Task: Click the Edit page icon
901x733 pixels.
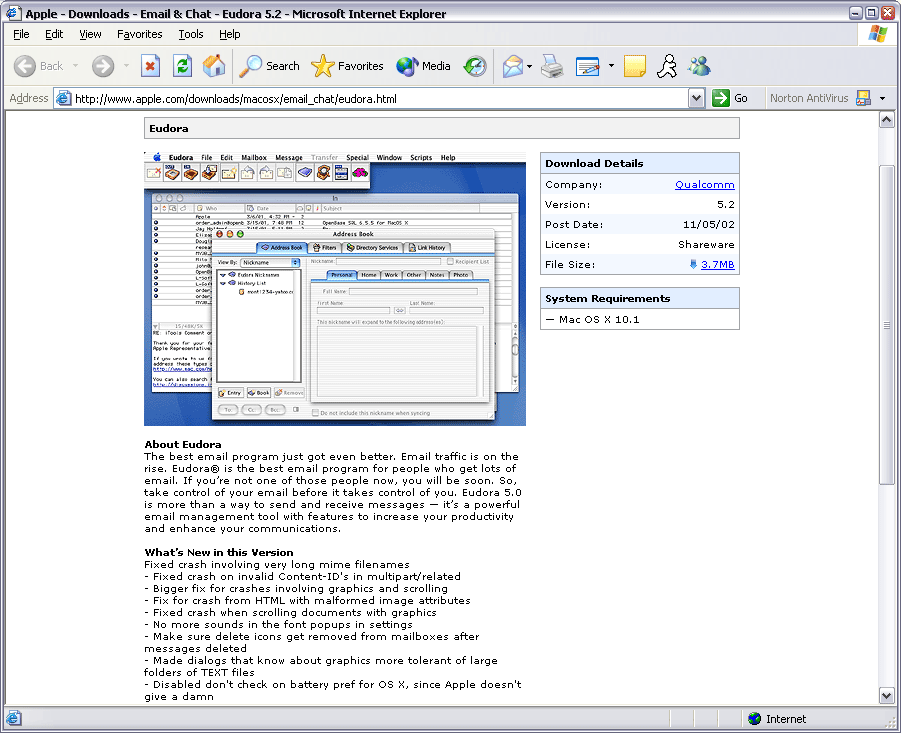Action: click(587, 67)
